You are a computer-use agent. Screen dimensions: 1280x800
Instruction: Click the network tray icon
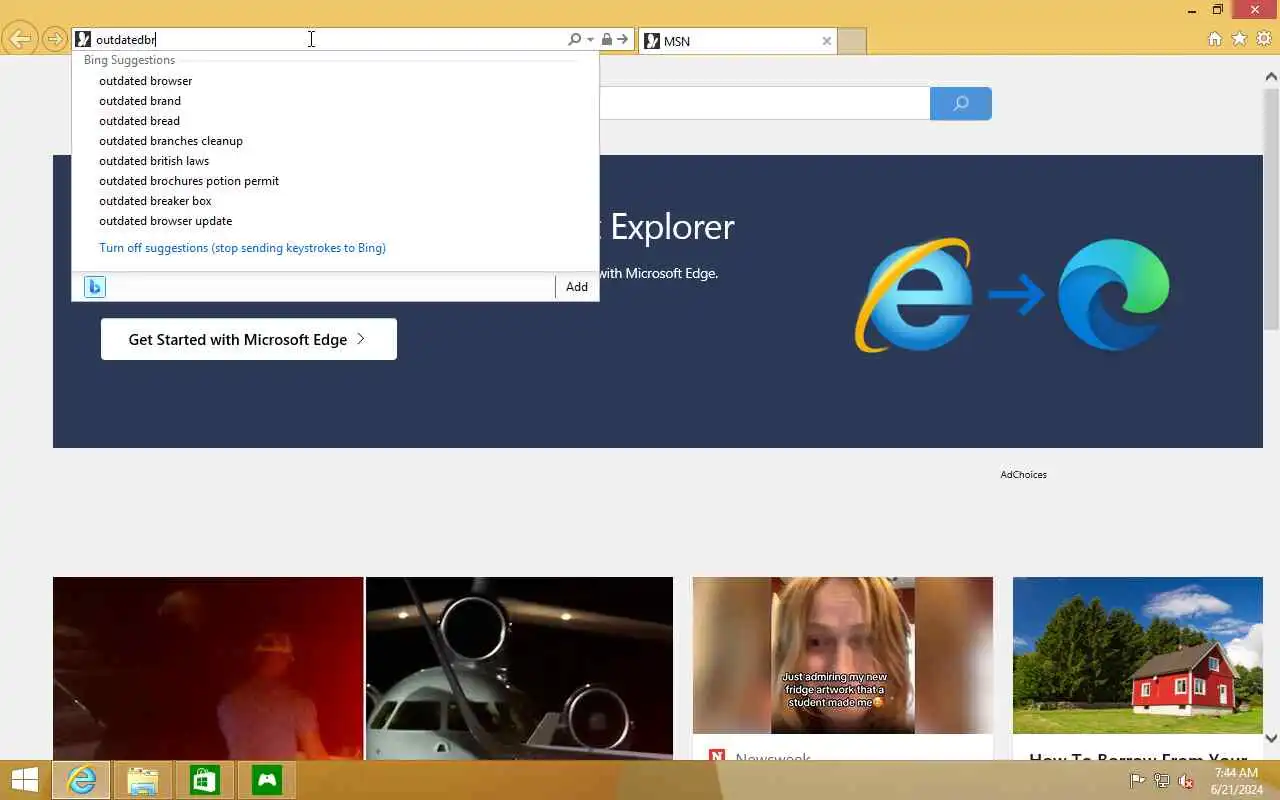point(1161,781)
